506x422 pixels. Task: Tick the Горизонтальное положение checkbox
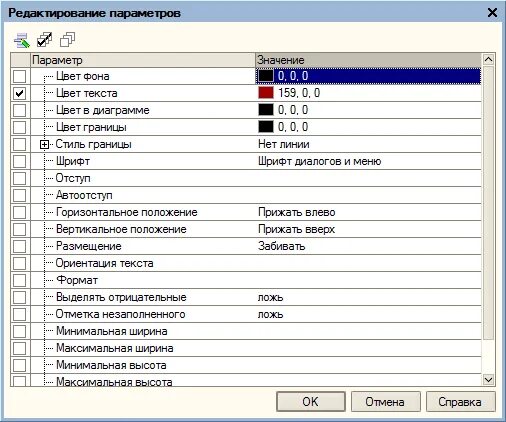[x=19, y=212]
